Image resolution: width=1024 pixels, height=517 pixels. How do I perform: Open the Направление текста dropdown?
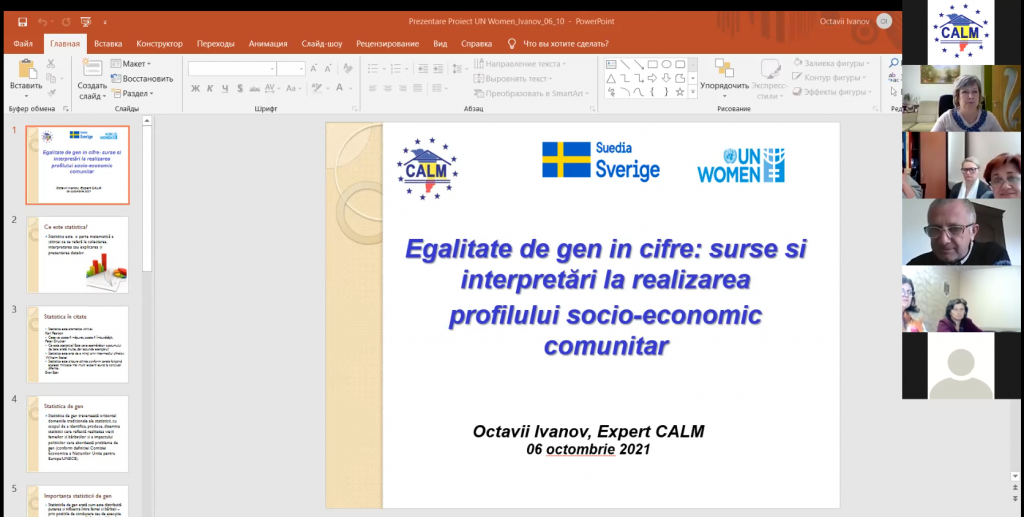[520, 64]
